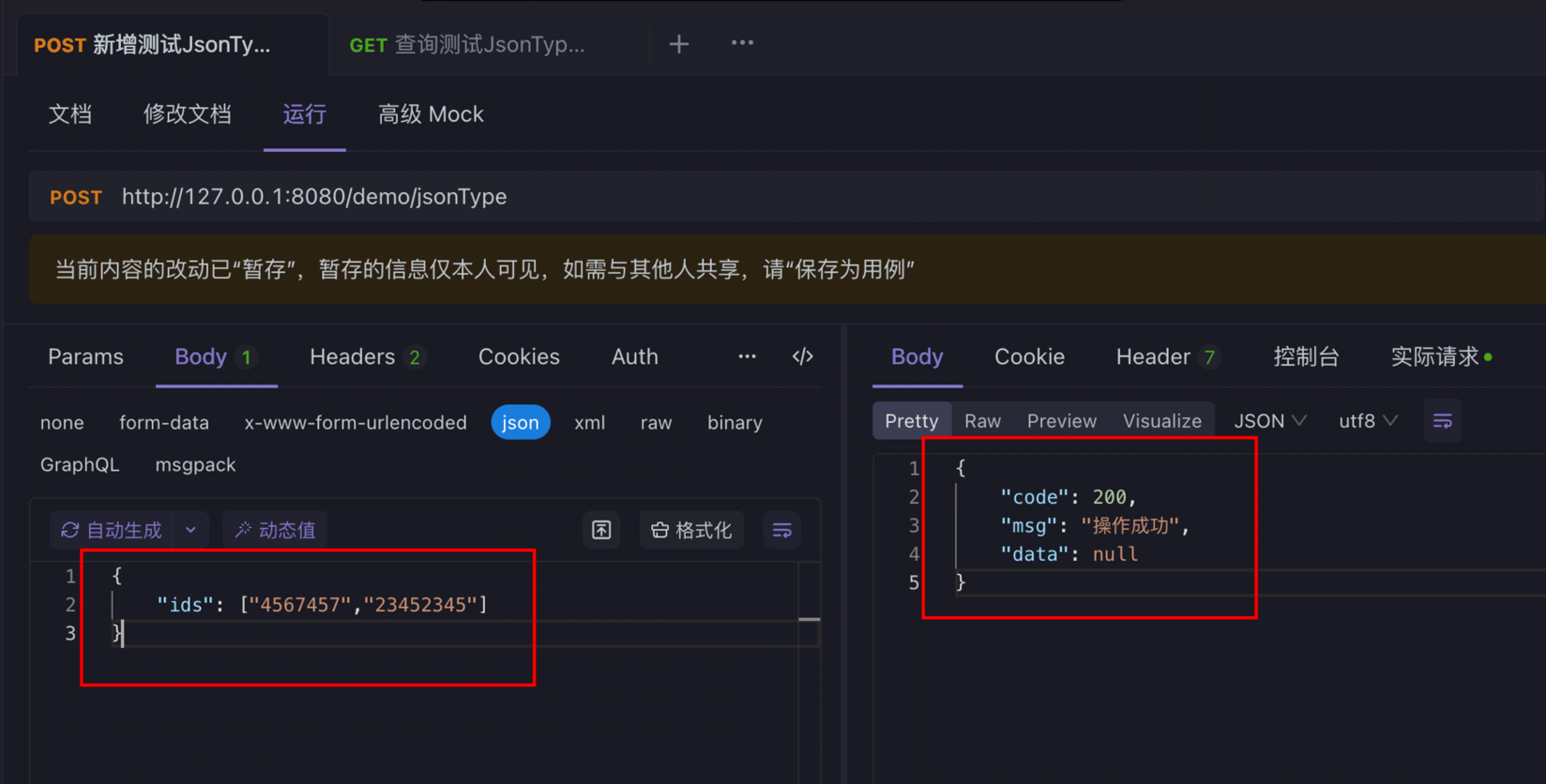Expand the 自动生成 dropdown arrow
This screenshot has height=784, width=1546.
(190, 530)
